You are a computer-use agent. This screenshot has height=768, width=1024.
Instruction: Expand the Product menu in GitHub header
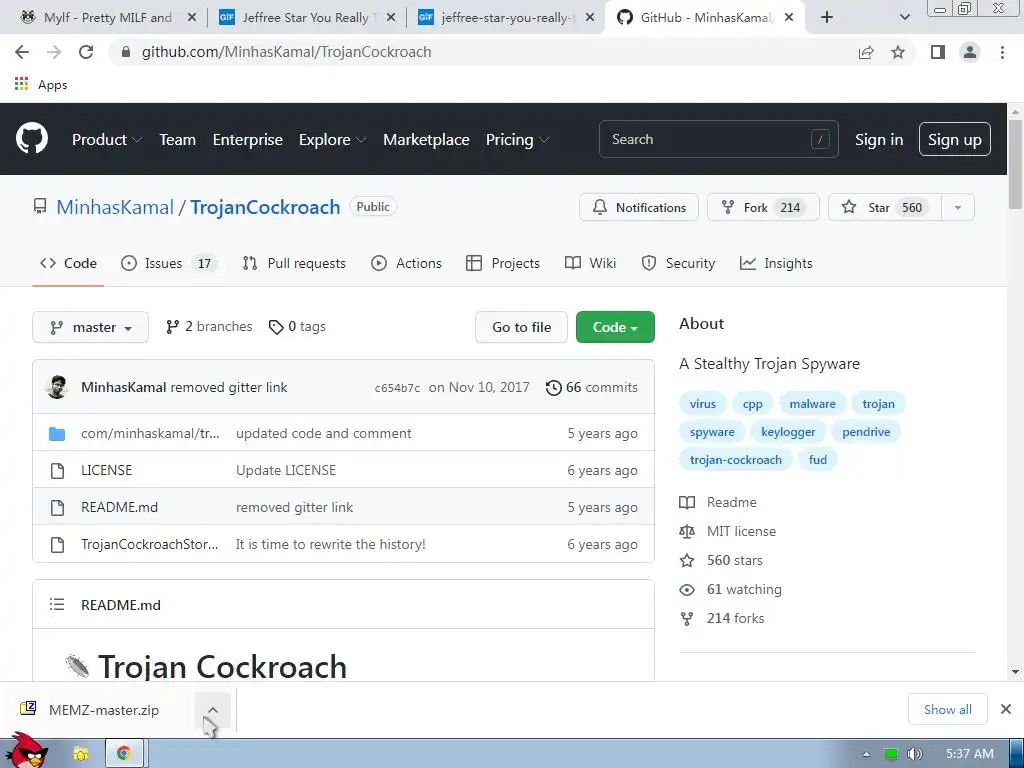click(x=107, y=140)
